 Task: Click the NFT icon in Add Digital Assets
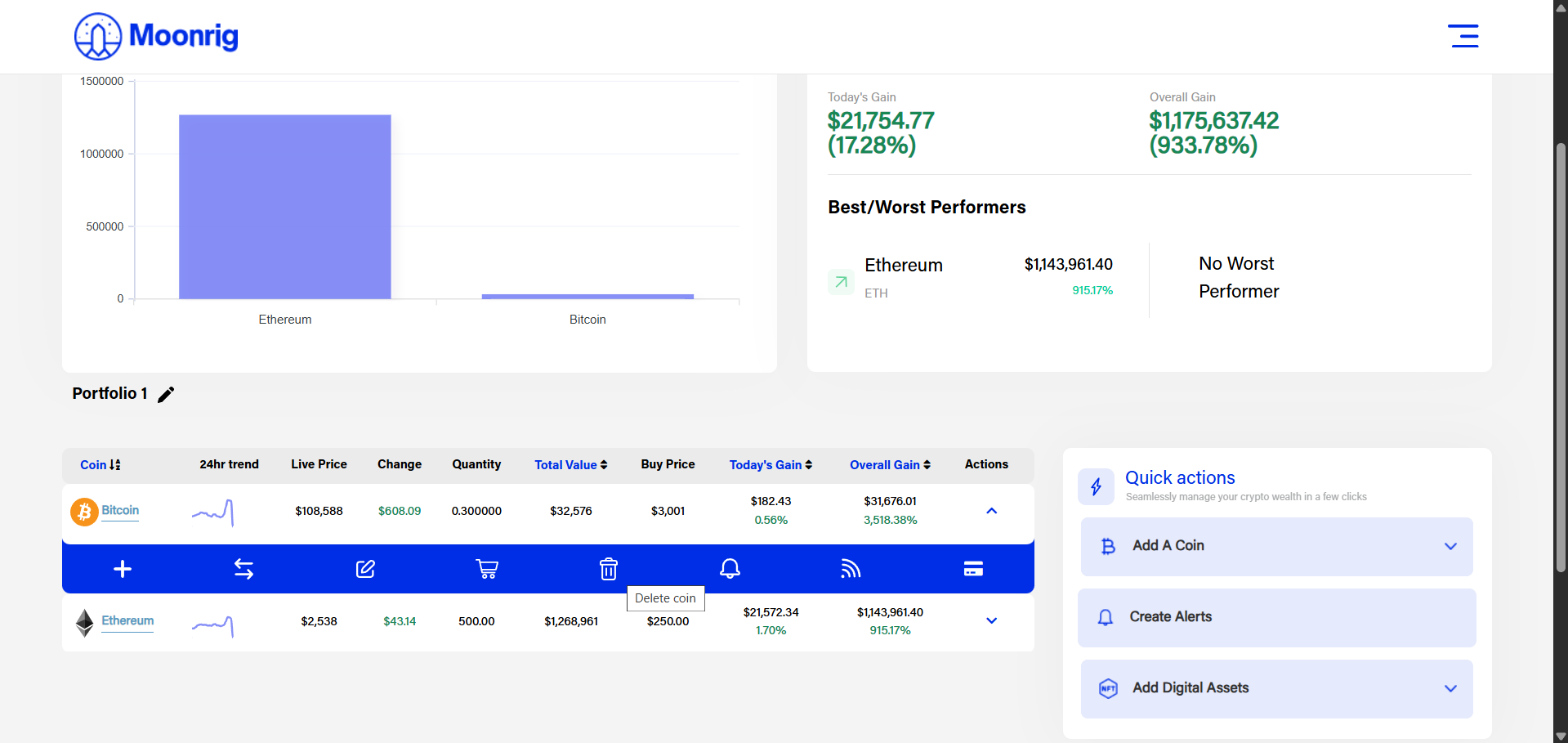pyautogui.click(x=1108, y=688)
